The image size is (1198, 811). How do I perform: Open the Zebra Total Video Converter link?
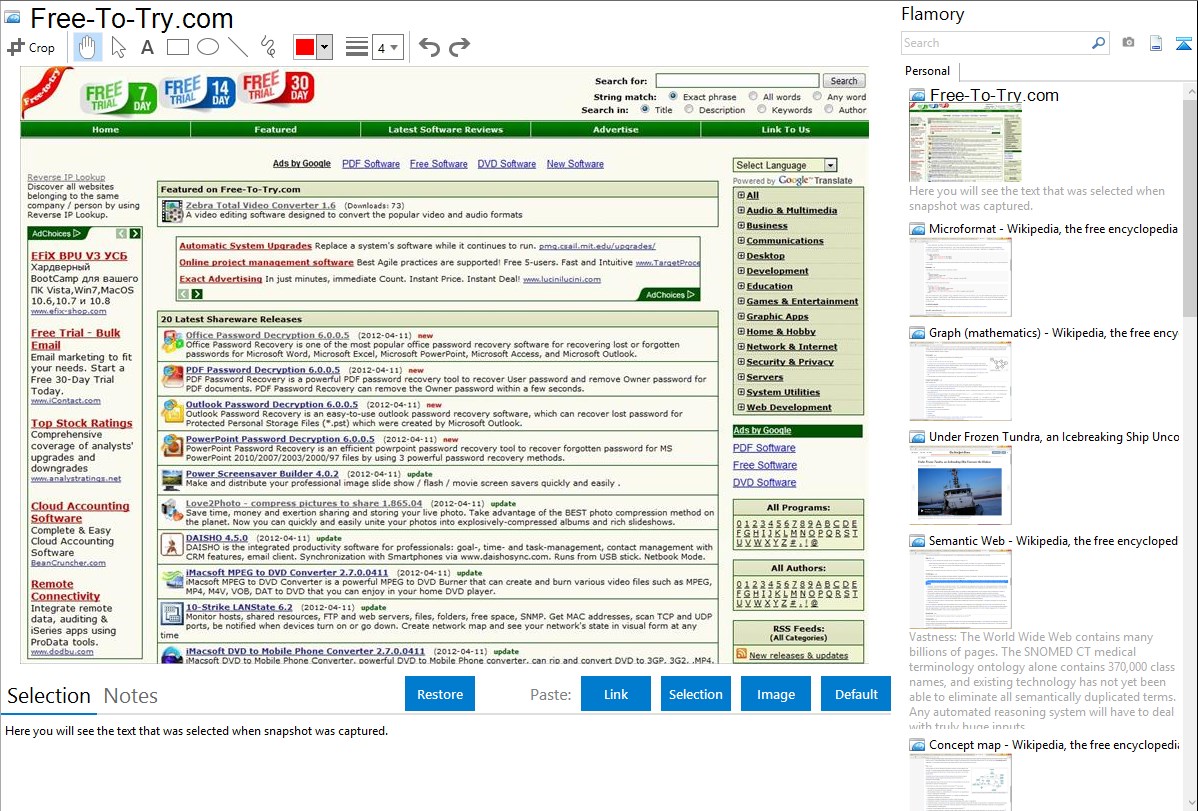pos(261,205)
